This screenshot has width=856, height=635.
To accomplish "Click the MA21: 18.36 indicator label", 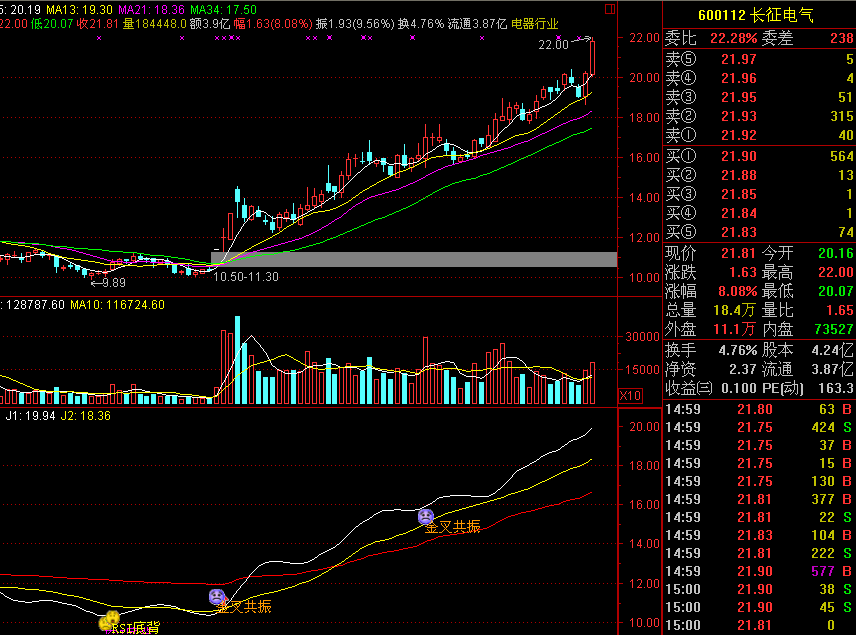I will click(151, 10).
